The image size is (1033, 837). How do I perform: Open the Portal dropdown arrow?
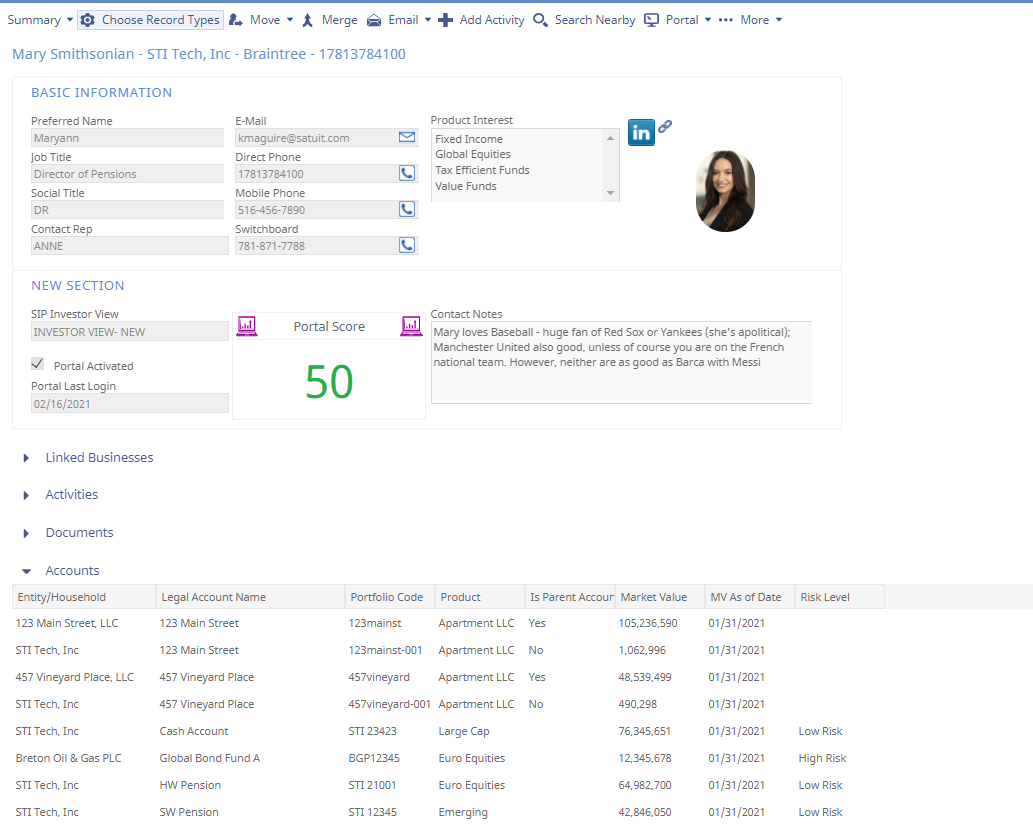(x=708, y=20)
